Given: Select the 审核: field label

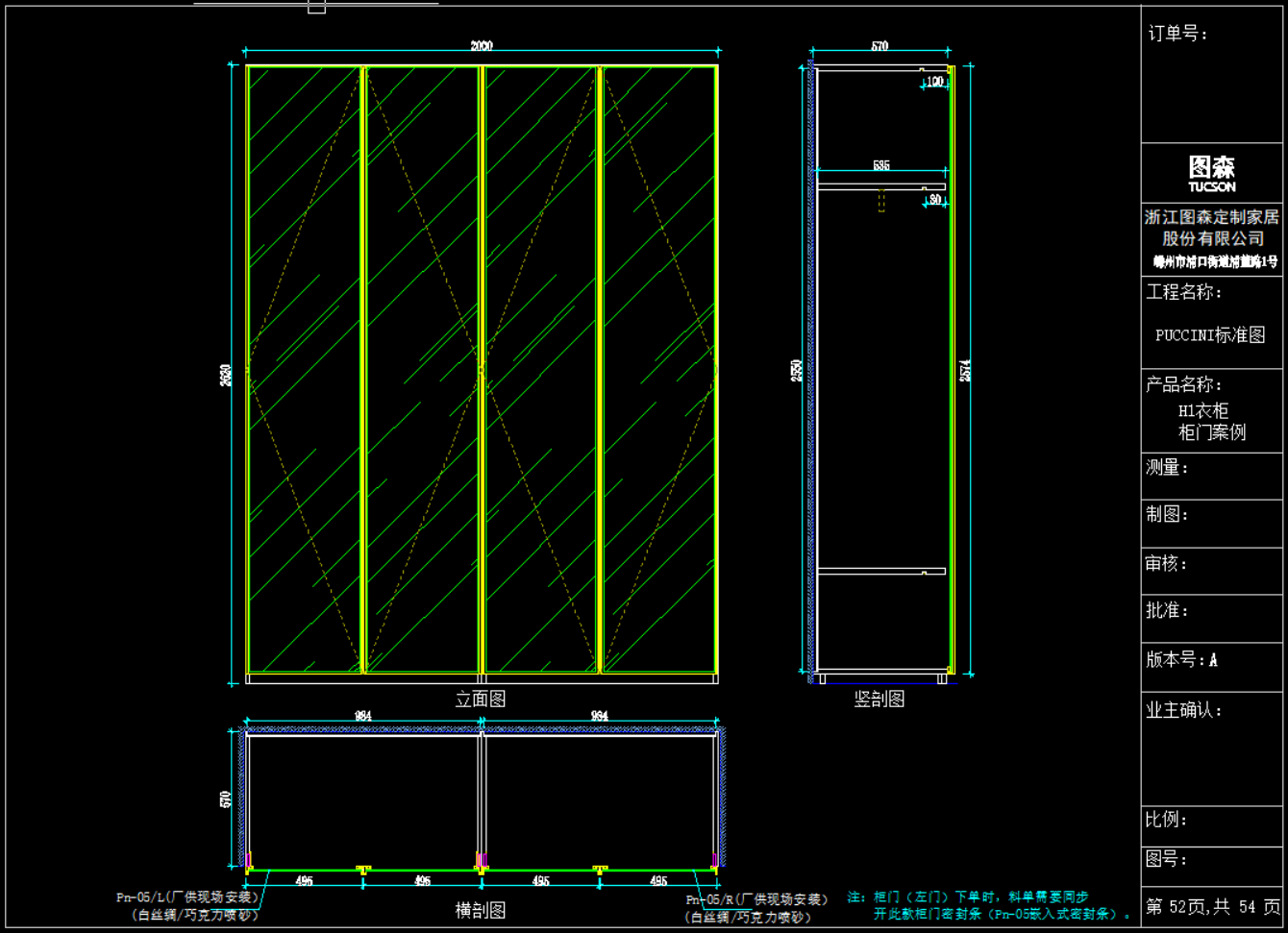Looking at the screenshot, I should tap(1167, 563).
